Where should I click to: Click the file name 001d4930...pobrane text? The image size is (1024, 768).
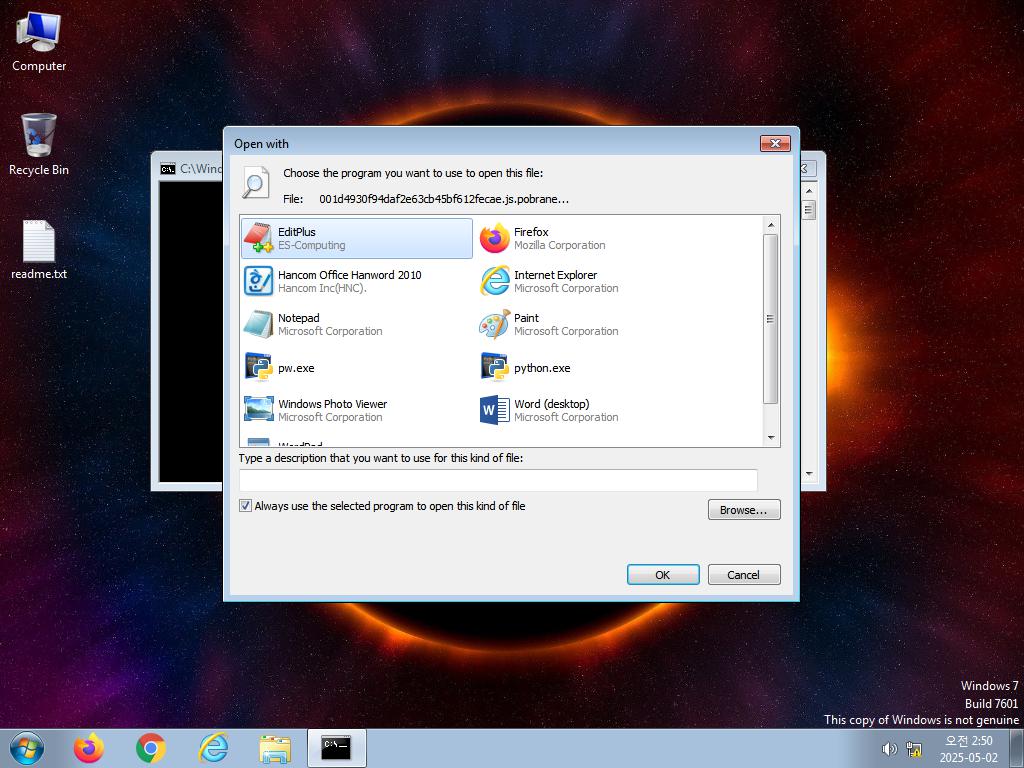(x=444, y=199)
